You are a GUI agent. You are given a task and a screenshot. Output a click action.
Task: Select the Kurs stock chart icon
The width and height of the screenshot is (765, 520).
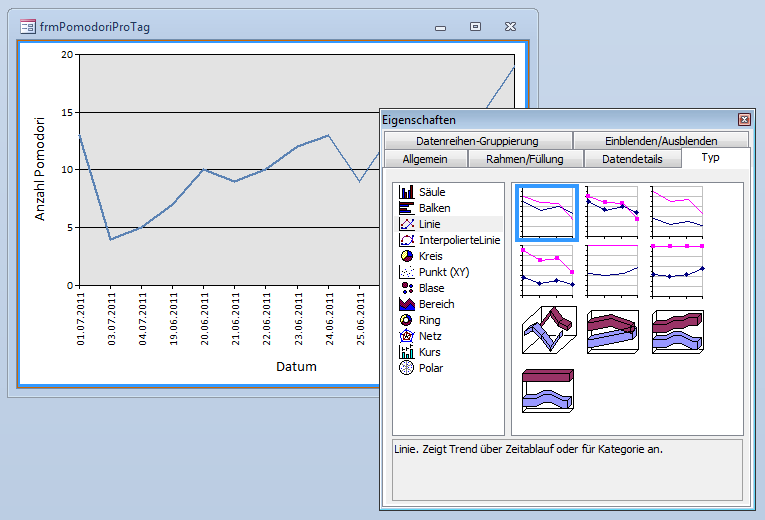(x=406, y=352)
